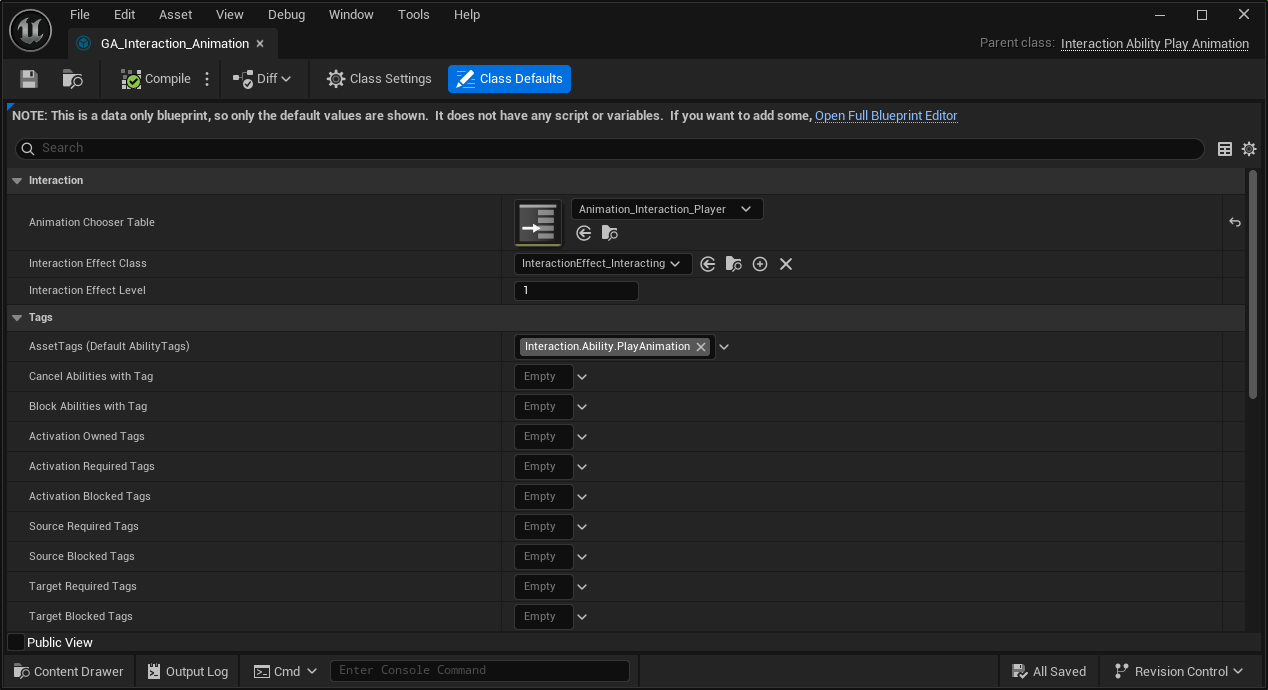This screenshot has height=690, width=1268.
Task: Browse to the InteractionEffect_Interacting asset
Action: [734, 263]
